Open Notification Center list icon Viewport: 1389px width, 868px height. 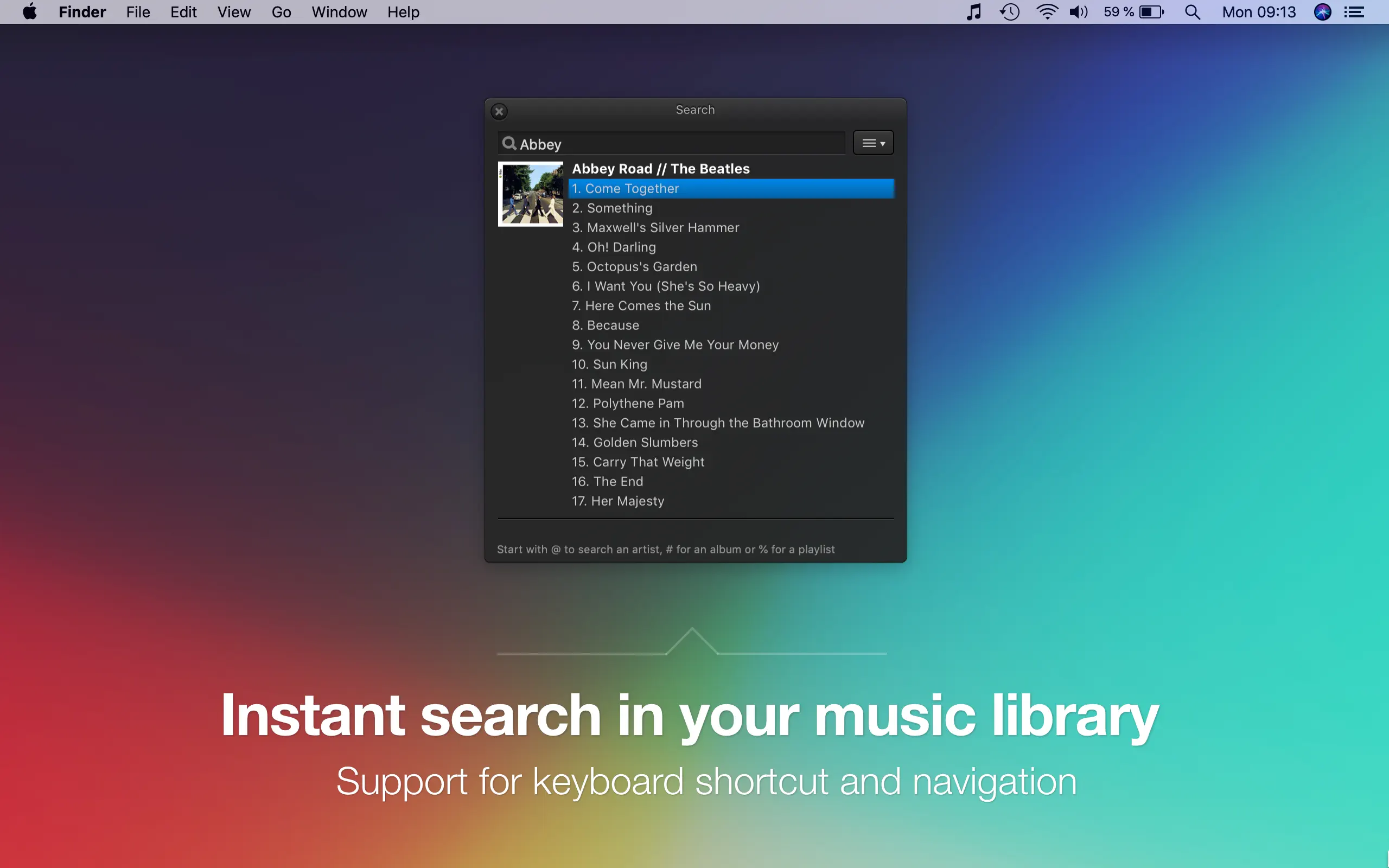tap(1354, 12)
